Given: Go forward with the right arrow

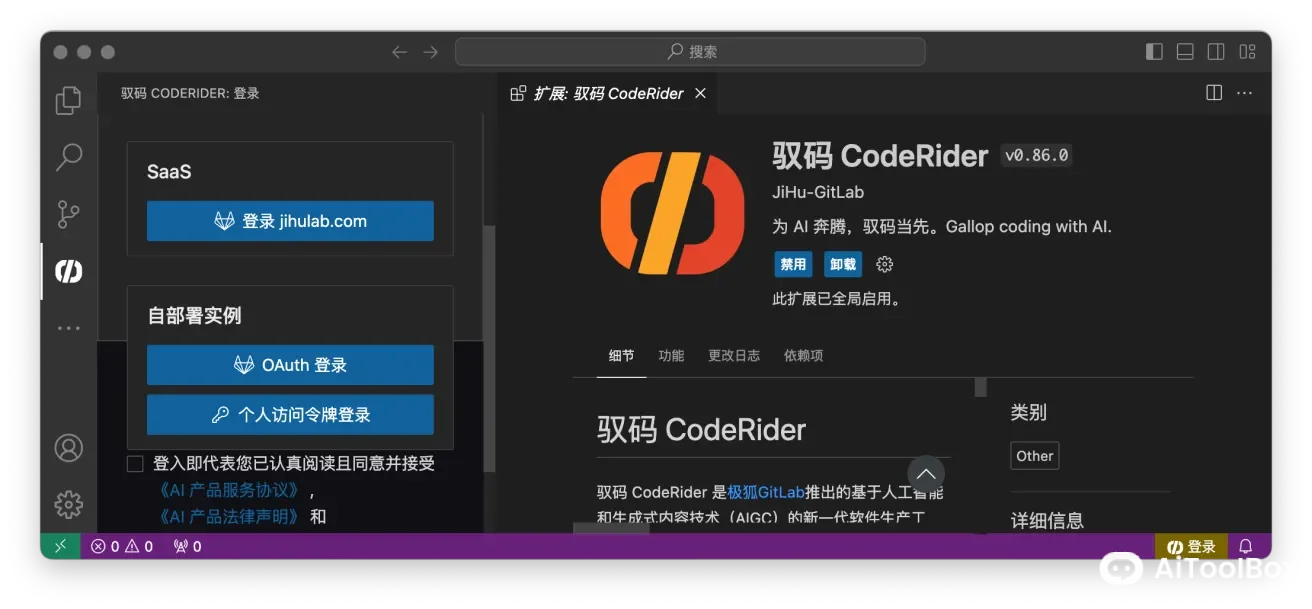Looking at the screenshot, I should [430, 52].
